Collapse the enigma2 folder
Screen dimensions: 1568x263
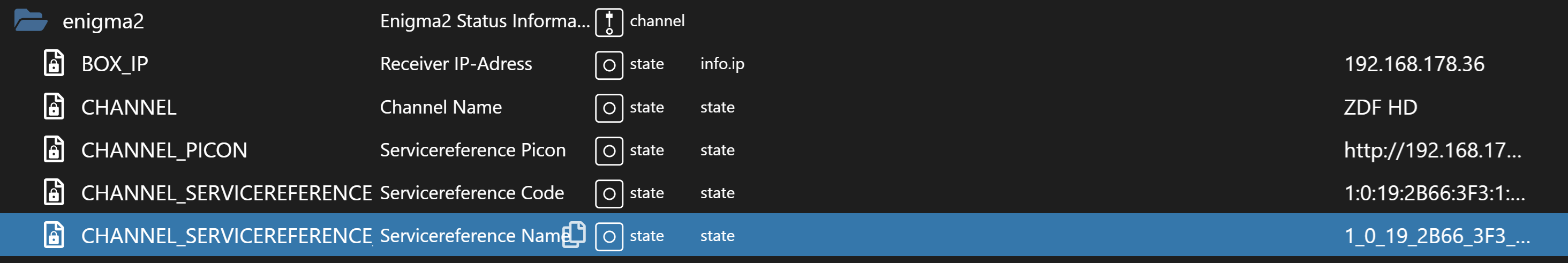(x=31, y=21)
